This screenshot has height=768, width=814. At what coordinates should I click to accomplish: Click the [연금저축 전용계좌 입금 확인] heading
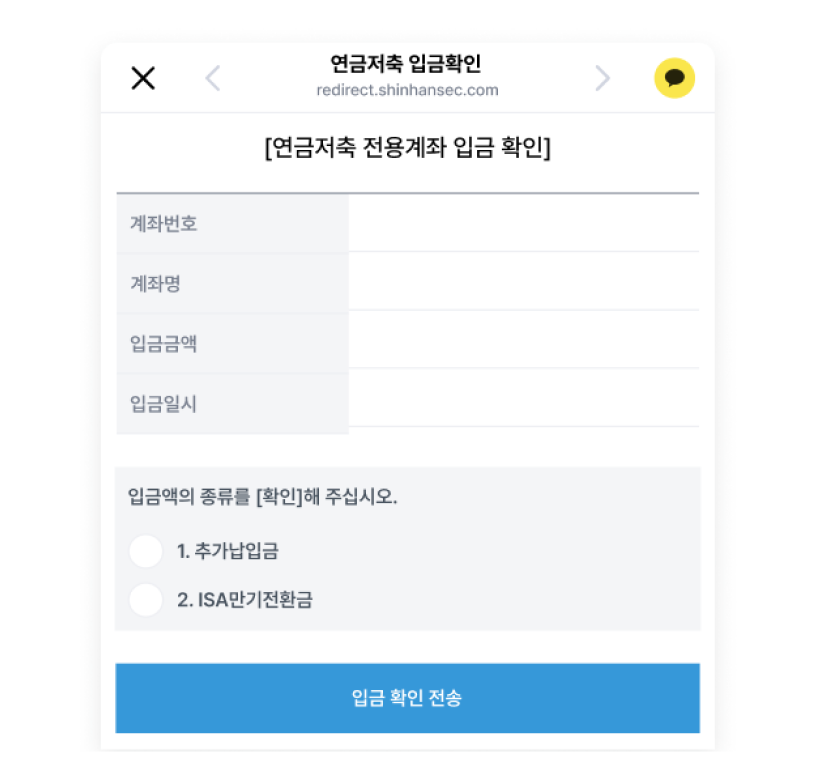(x=407, y=150)
